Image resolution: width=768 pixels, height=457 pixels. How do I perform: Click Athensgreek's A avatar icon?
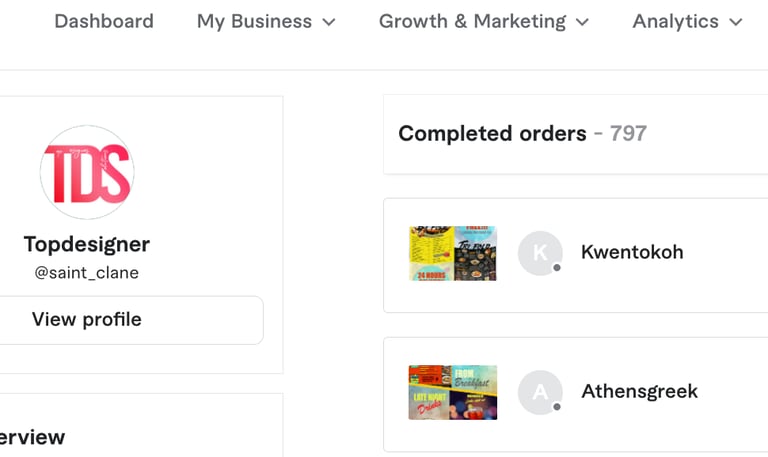click(x=540, y=392)
